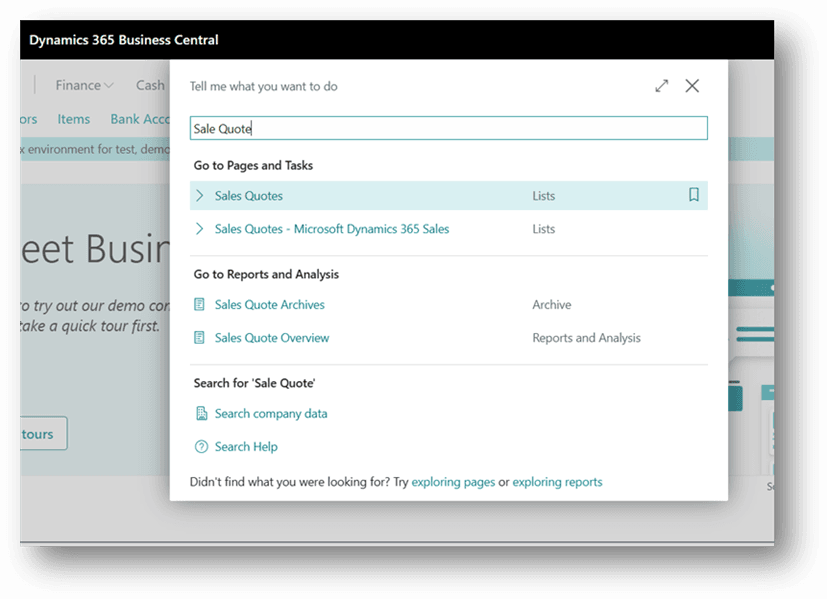Screen dimensions: 827x599
Task: Click the Search Help question mark icon
Action: 201,447
